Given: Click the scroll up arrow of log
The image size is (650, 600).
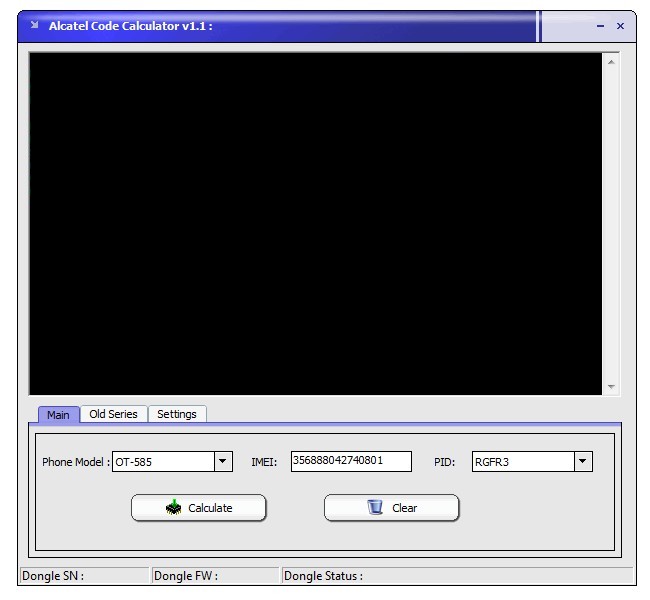Looking at the screenshot, I should [x=611, y=62].
